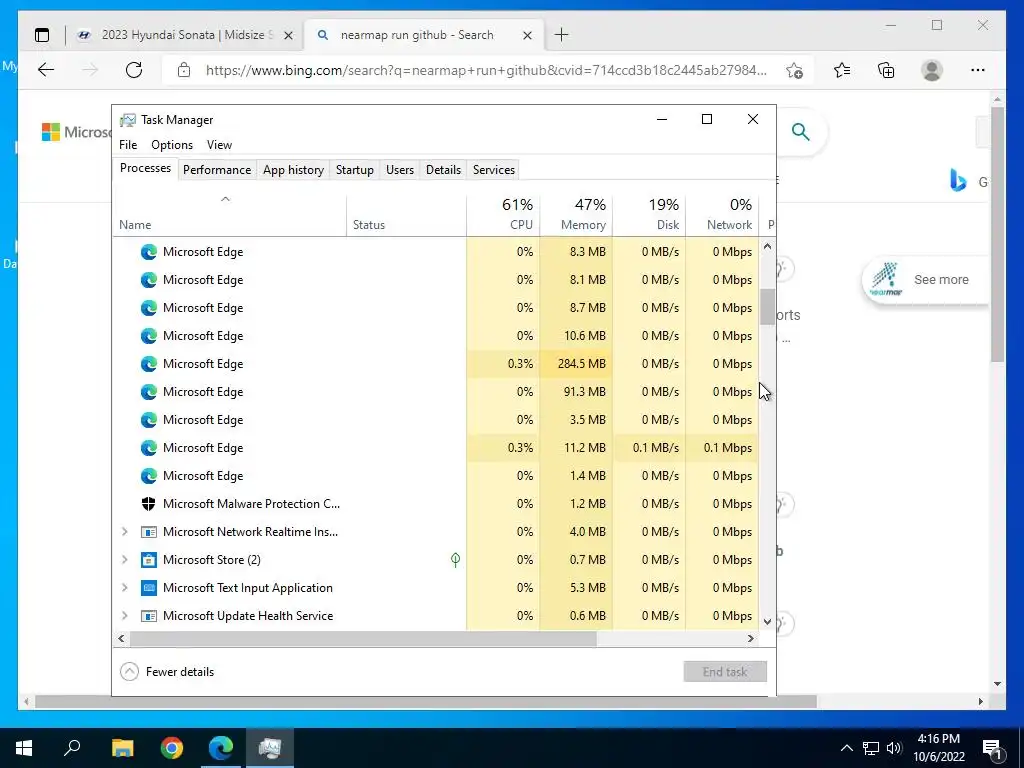Click the Edge back navigation arrow

click(46, 70)
